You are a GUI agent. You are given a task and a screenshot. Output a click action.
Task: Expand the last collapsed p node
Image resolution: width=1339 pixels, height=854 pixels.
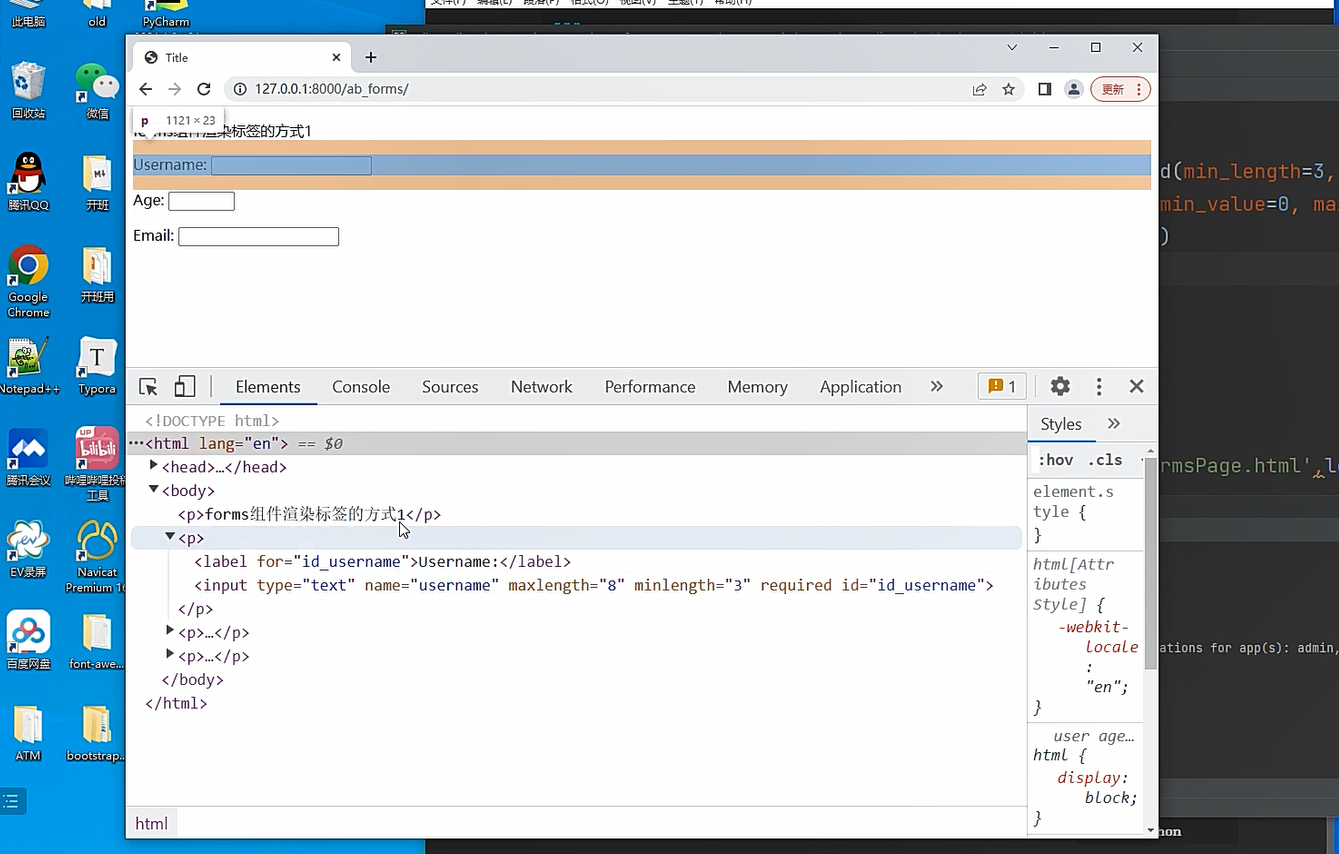point(170,655)
